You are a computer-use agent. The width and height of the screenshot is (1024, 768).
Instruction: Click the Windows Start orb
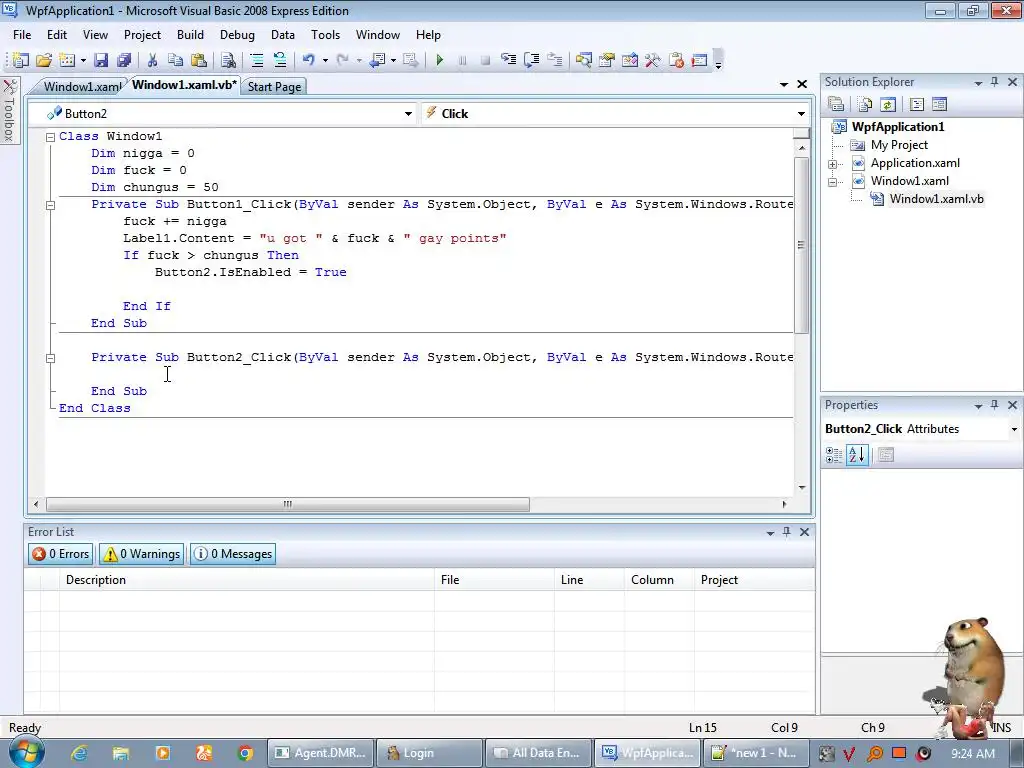(x=25, y=752)
